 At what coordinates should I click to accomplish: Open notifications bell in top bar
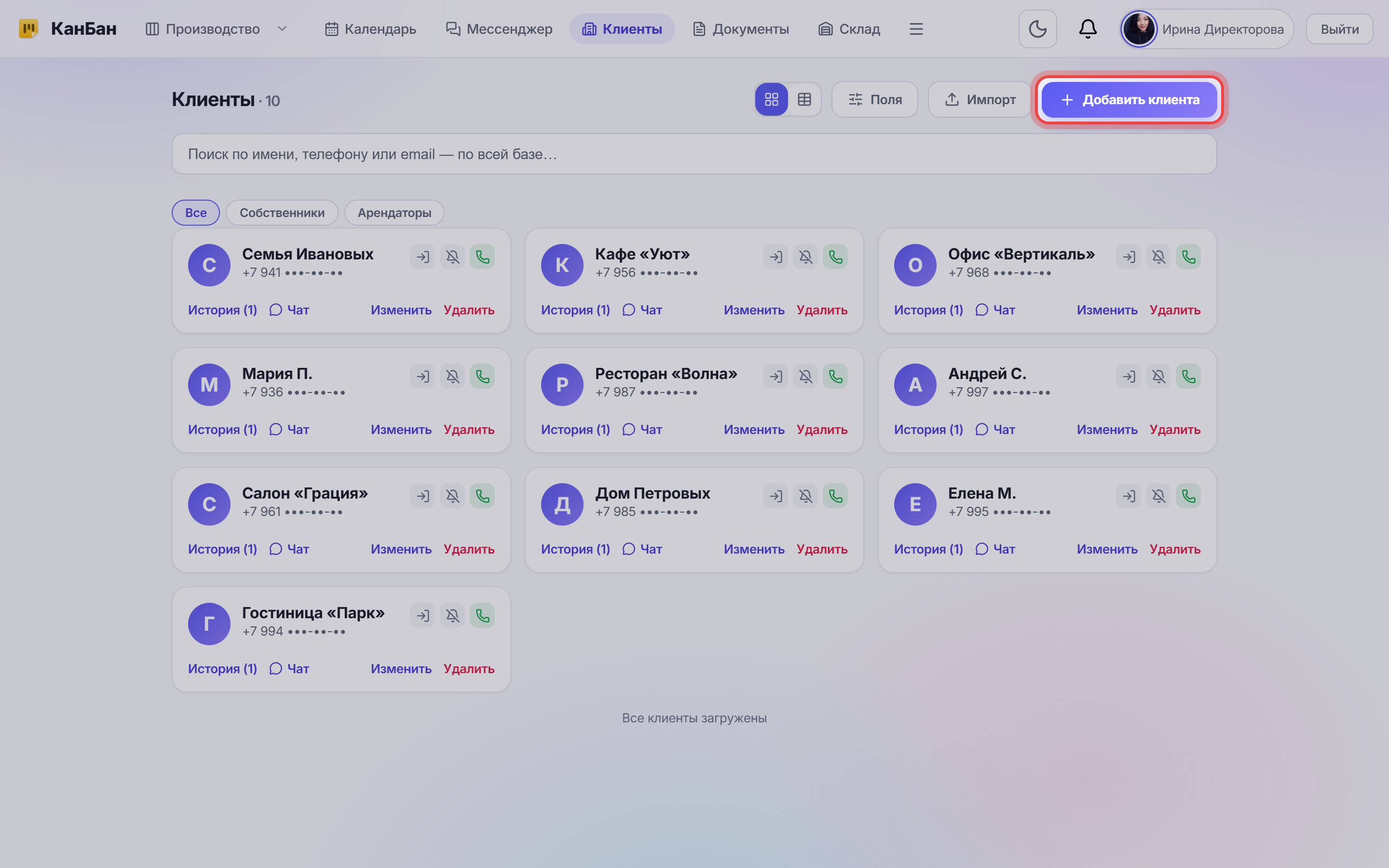[1088, 29]
